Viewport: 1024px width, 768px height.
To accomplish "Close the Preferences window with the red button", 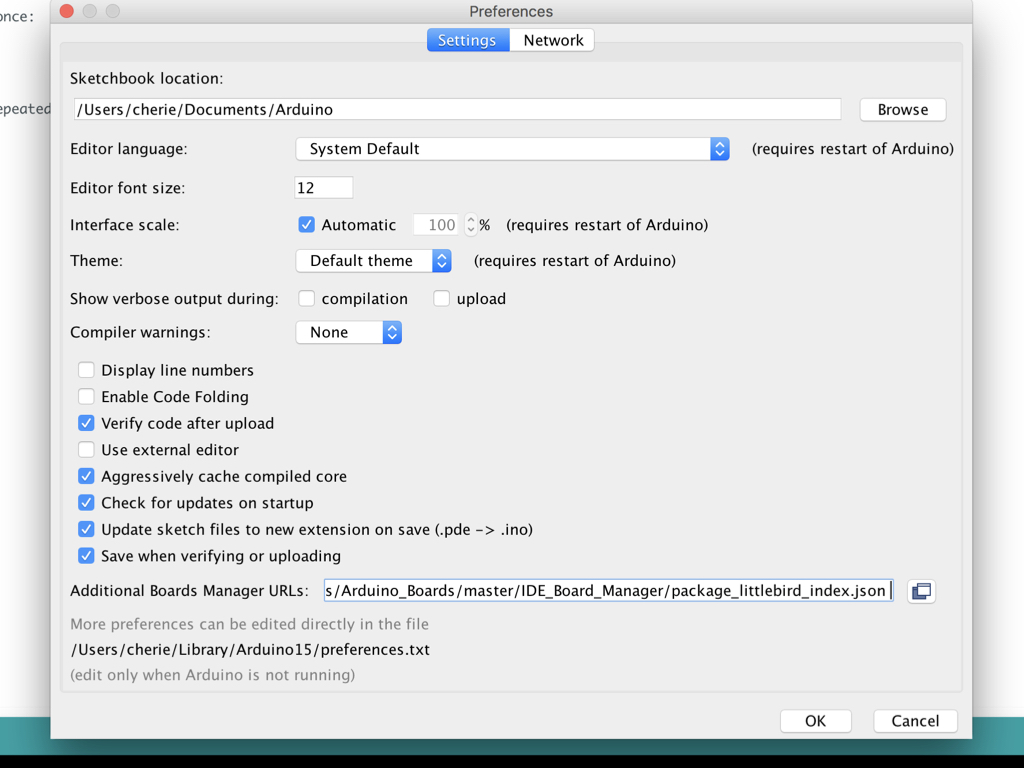I will pos(67,11).
